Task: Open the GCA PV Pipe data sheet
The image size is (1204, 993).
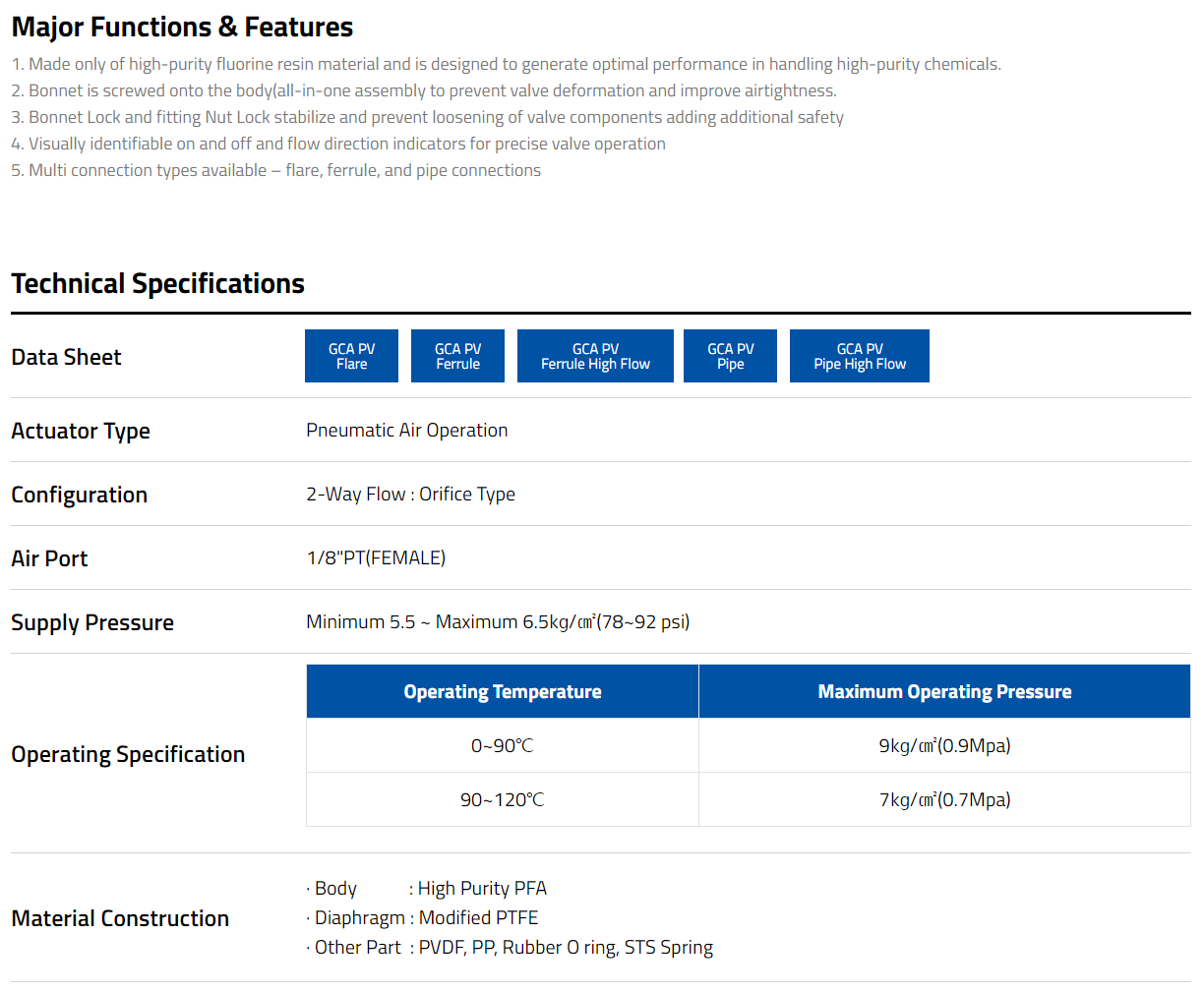Action: tap(730, 356)
